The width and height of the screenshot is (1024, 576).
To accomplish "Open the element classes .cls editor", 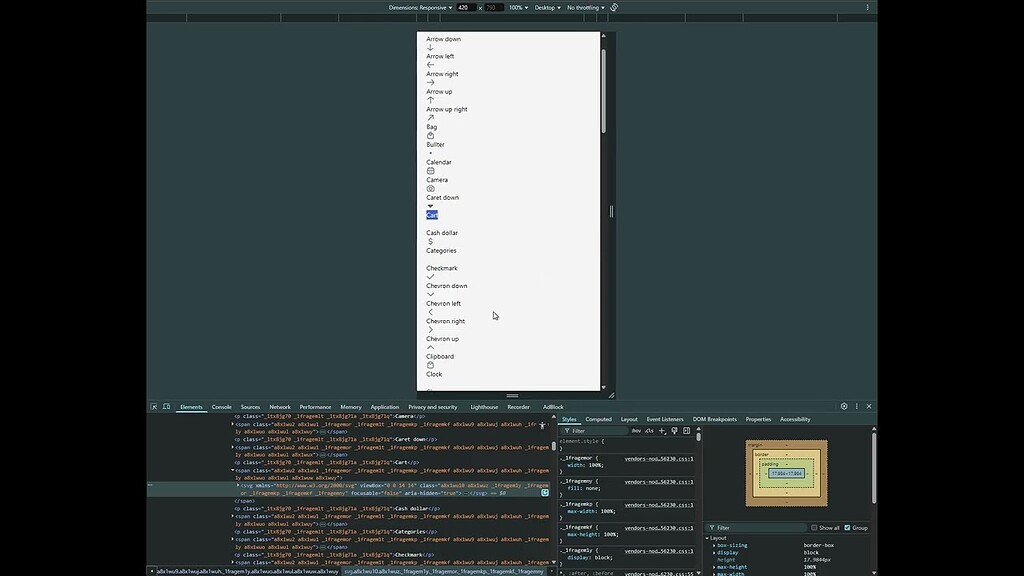I will (x=649, y=430).
